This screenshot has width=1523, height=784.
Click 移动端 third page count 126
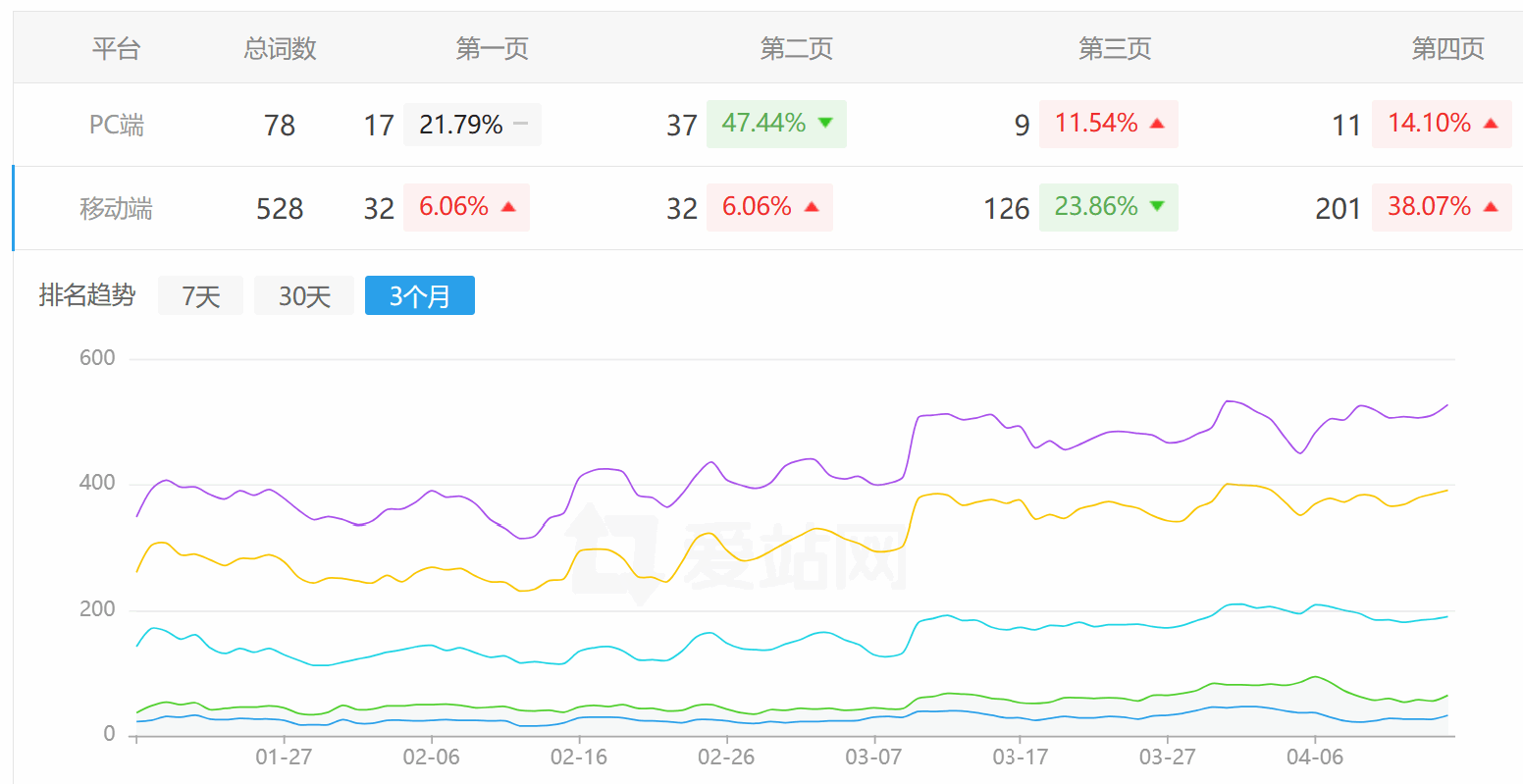point(1007,209)
